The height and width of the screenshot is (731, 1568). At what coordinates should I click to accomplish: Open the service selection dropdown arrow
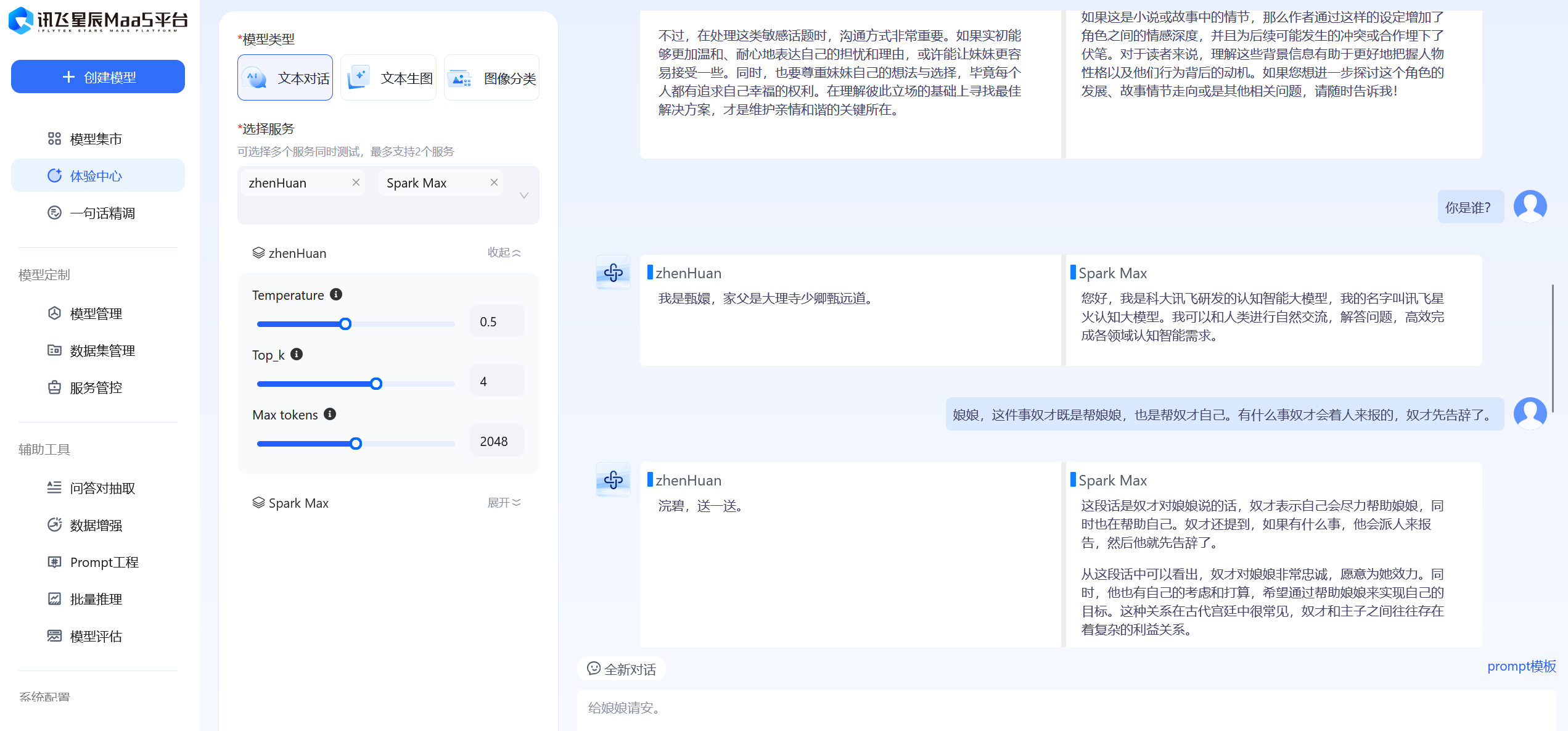pos(523,196)
